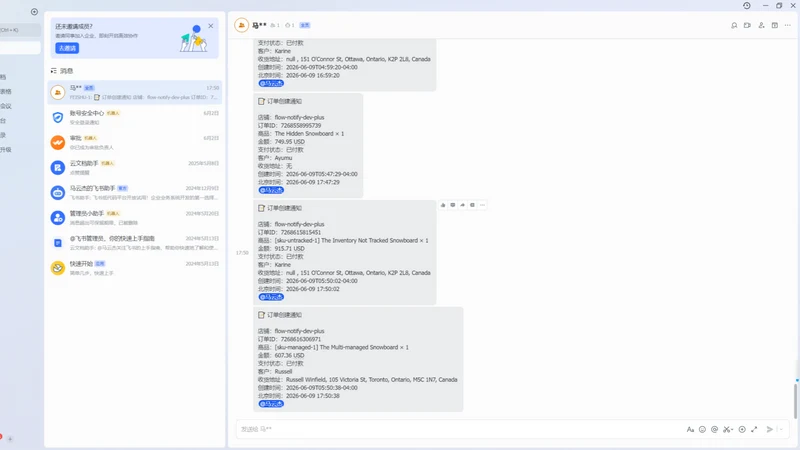800x450 pixels.
Task: Like the message with thumbs-up reaction
Action: pyautogui.click(x=443, y=205)
